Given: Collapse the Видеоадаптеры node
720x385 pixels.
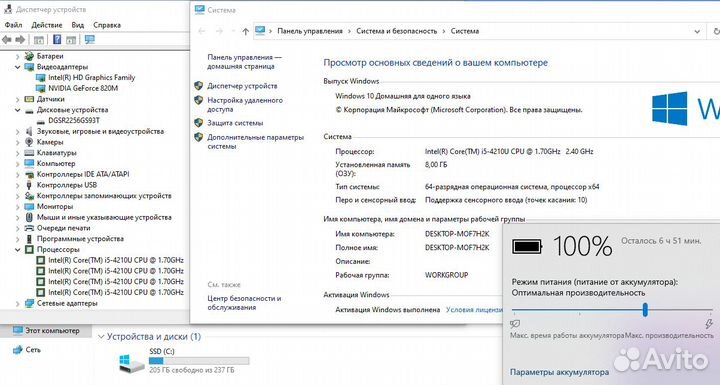Looking at the screenshot, I should click(17, 67).
